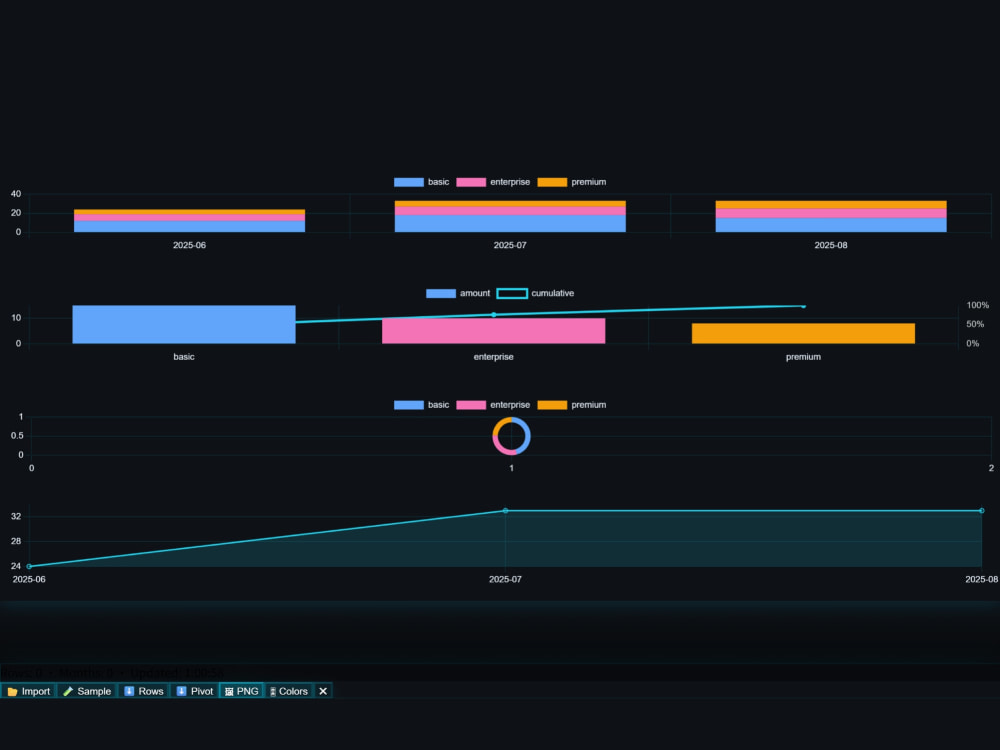Toggle enterprise series in the monthly stacked chart
The width and height of the screenshot is (1000, 750).
(x=493, y=182)
